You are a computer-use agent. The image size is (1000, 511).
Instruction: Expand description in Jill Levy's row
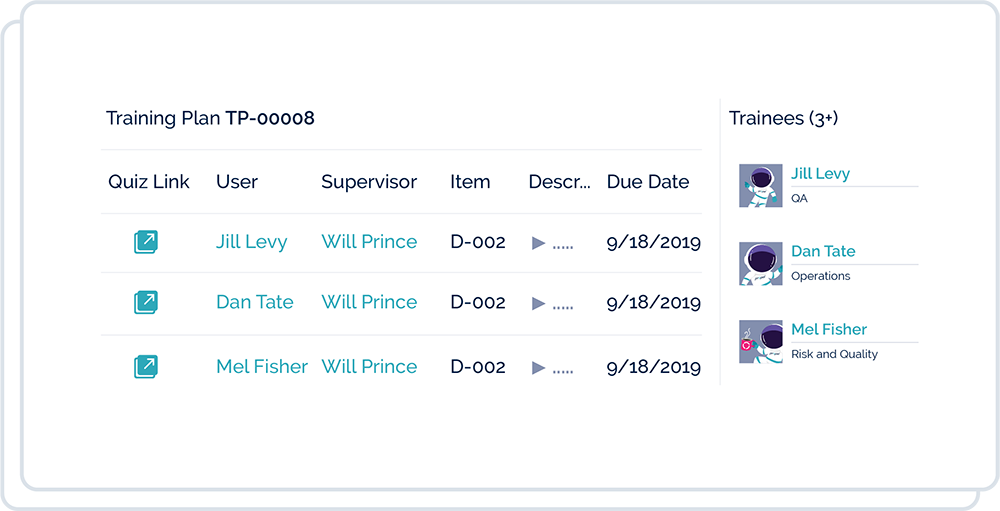(539, 243)
